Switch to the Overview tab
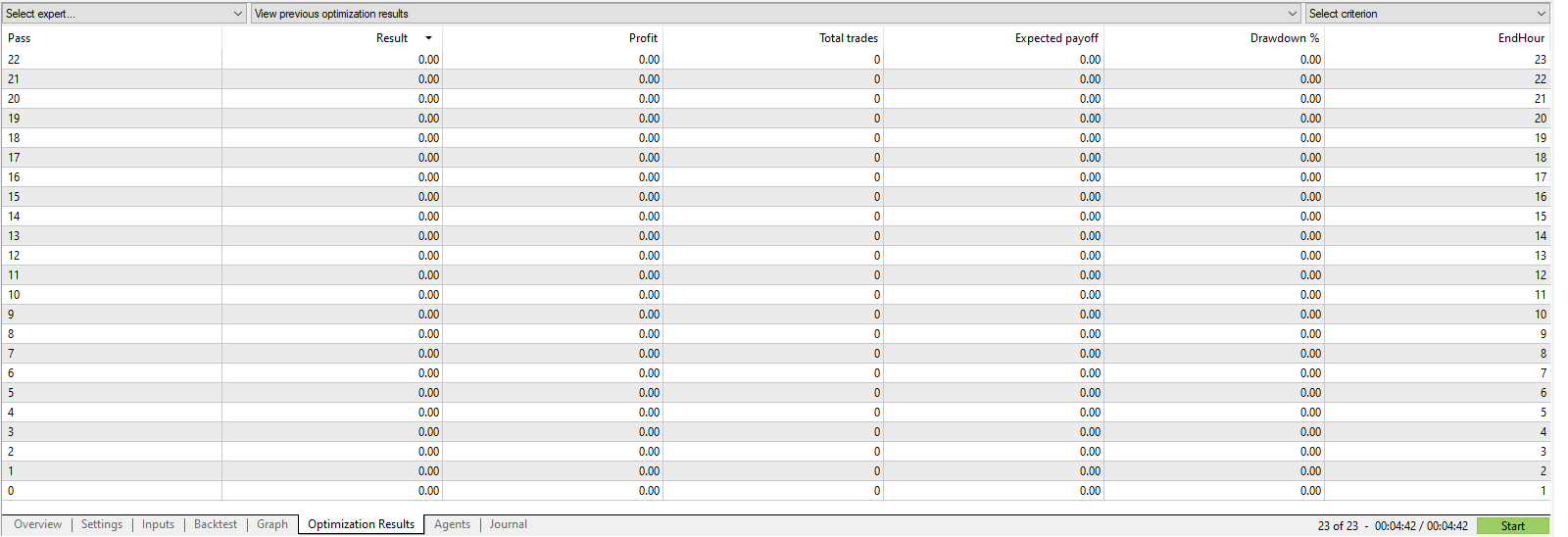Viewport: 1568px width, 537px height. [x=37, y=524]
